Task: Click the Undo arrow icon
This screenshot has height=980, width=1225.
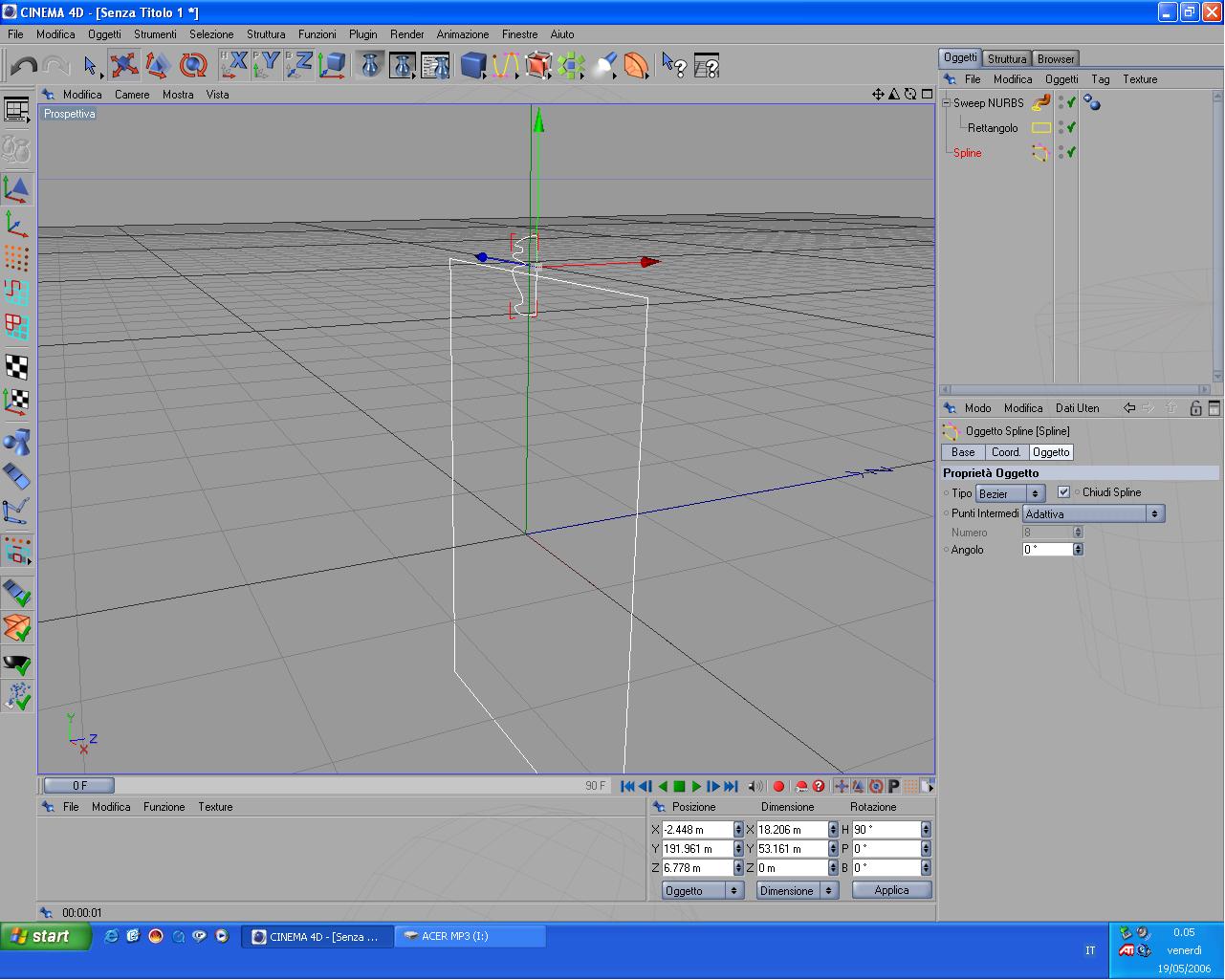Action: click(23, 66)
